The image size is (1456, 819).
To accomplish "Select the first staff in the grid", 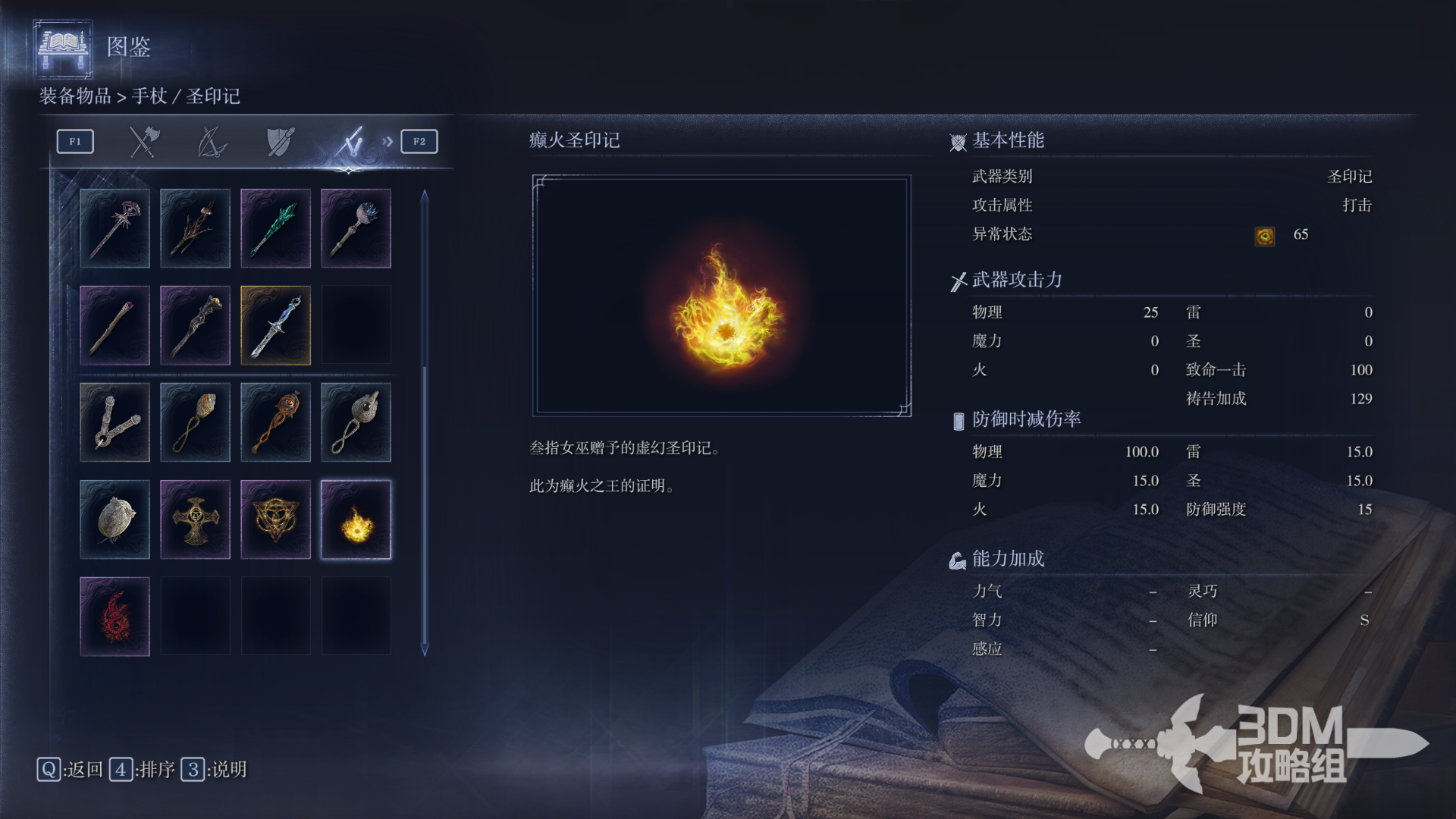I will tap(115, 228).
